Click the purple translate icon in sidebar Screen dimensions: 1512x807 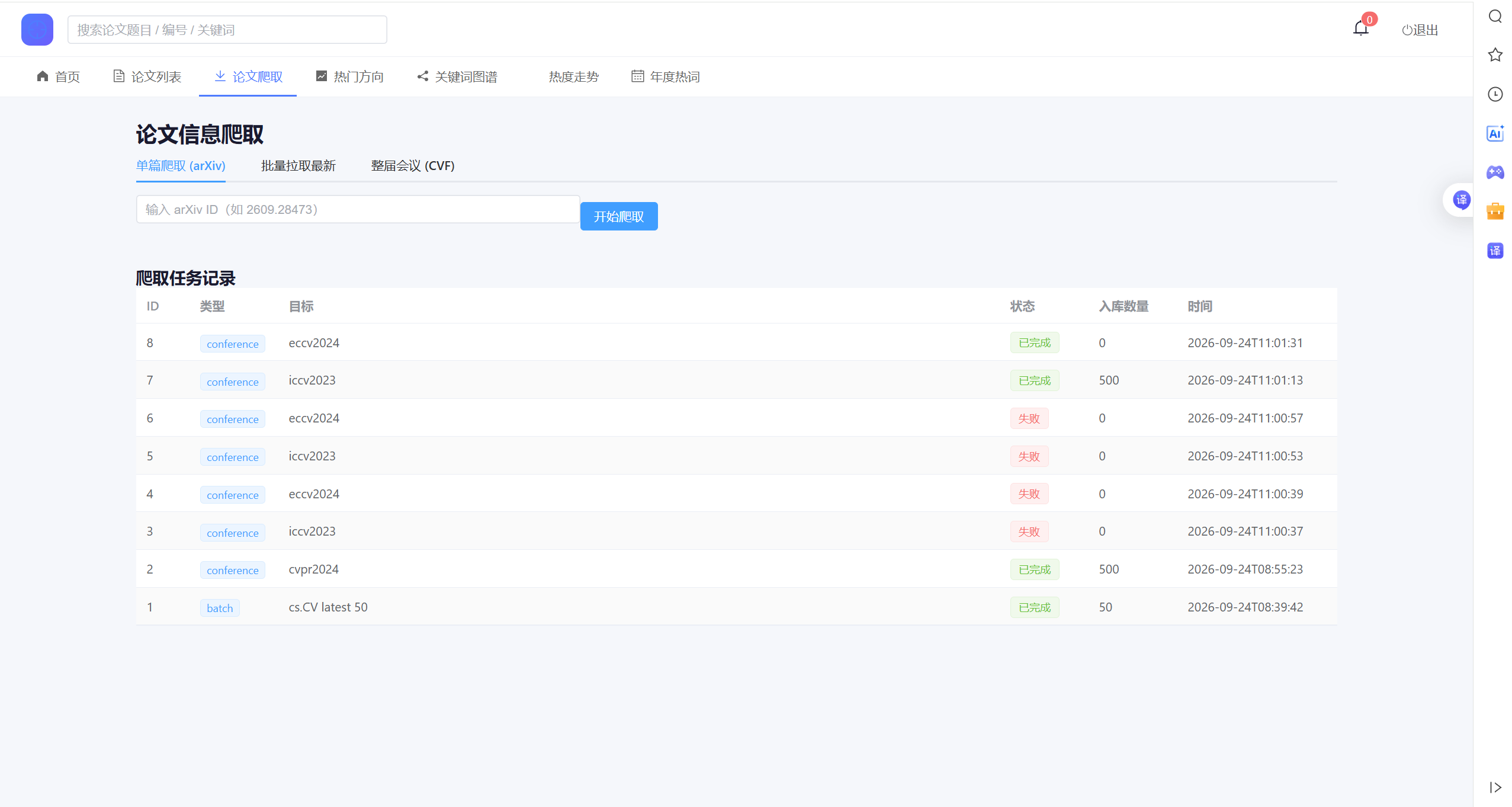click(1495, 251)
